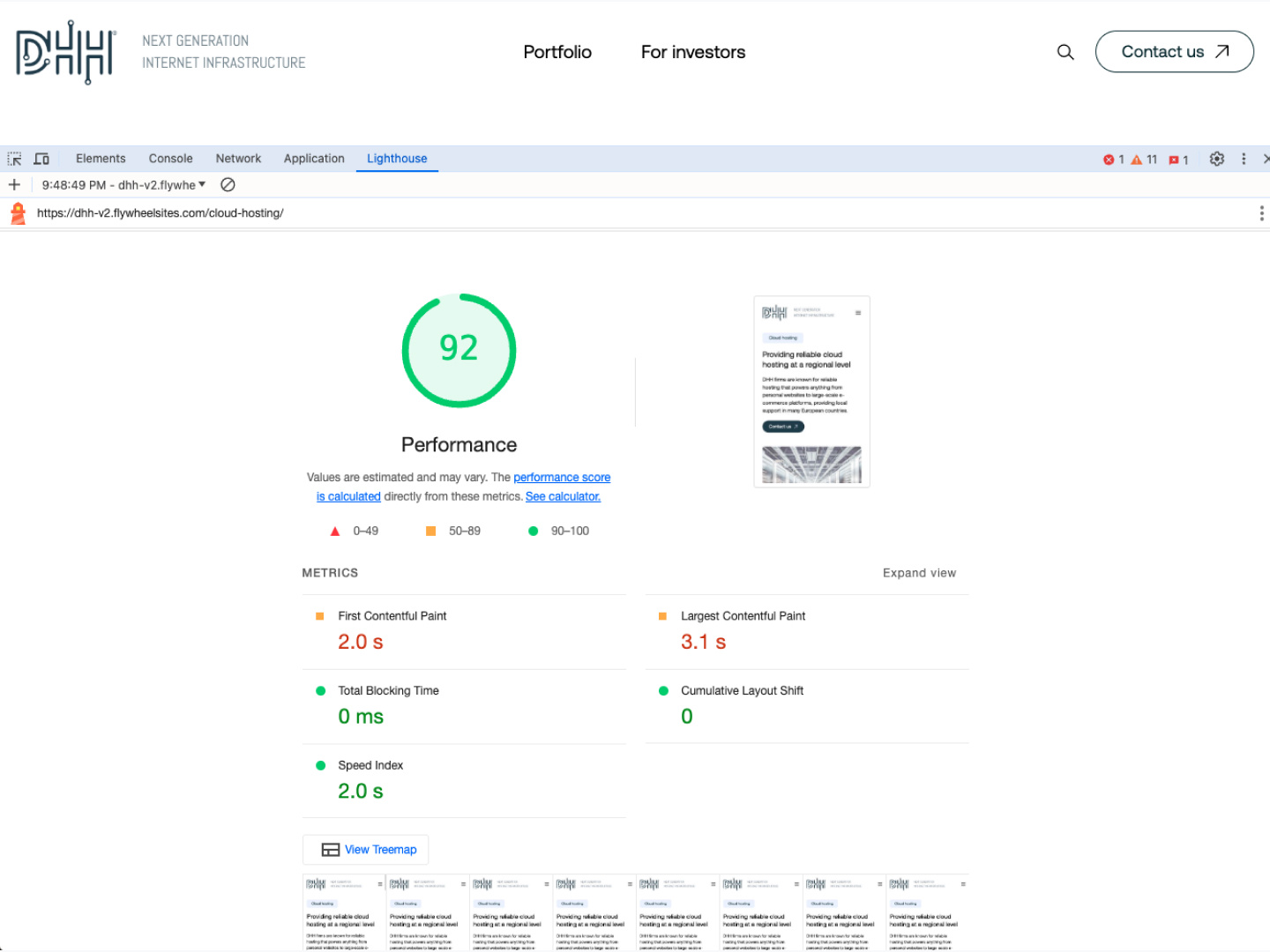Toggle the device toolbar icon in DevTools
Image resolution: width=1270 pixels, height=952 pixels.
[41, 159]
